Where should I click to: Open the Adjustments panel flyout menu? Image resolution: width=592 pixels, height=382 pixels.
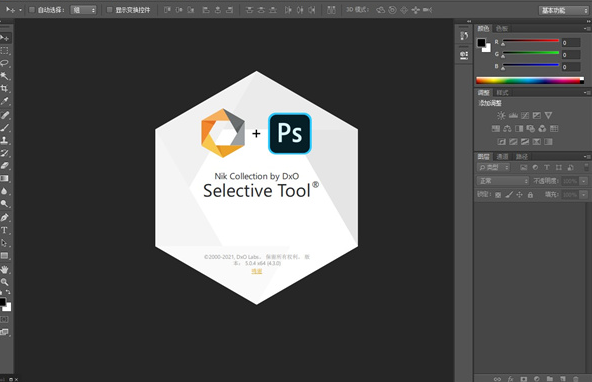point(587,92)
